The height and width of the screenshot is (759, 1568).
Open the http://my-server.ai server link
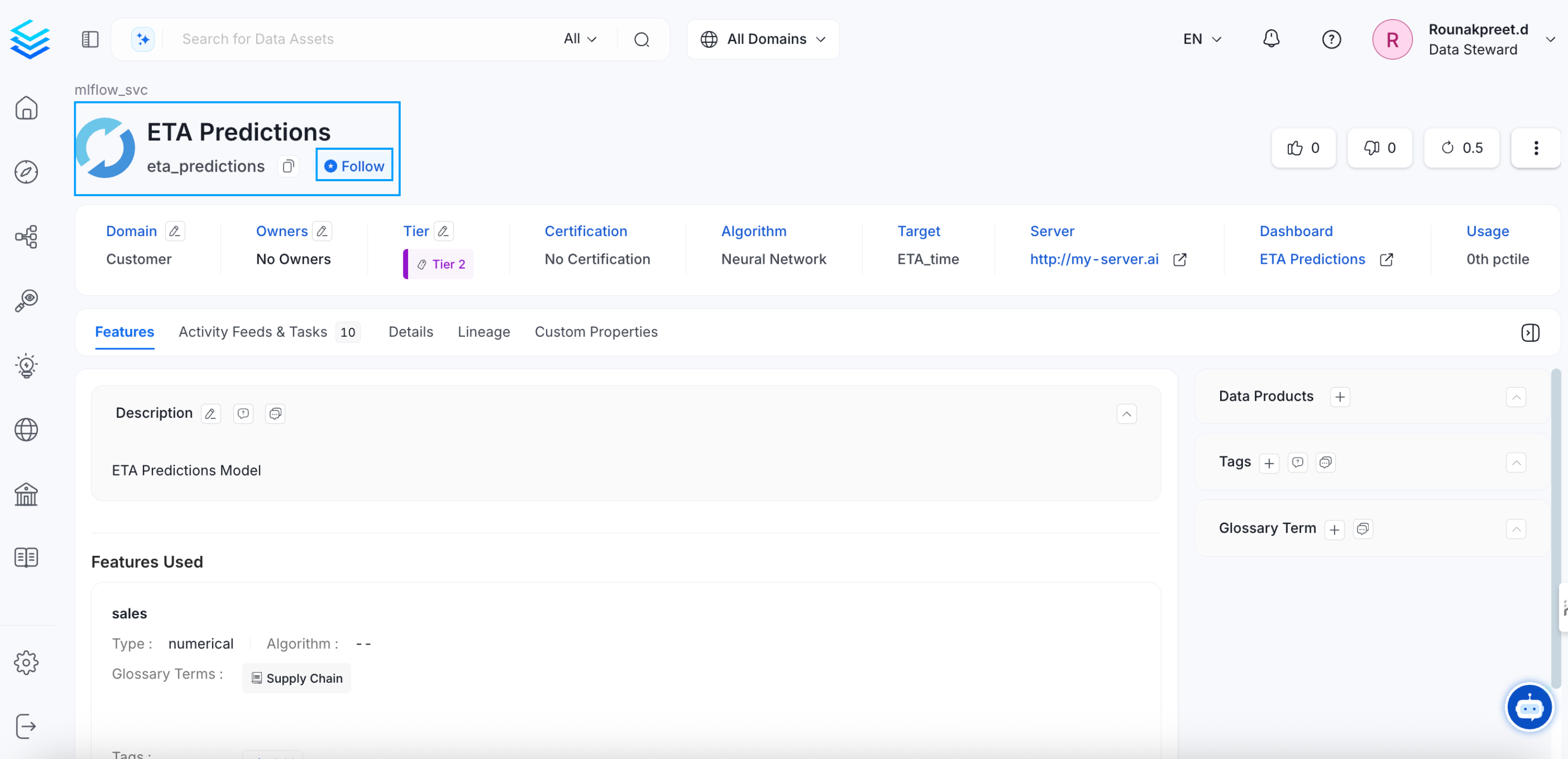pyautogui.click(x=1094, y=259)
